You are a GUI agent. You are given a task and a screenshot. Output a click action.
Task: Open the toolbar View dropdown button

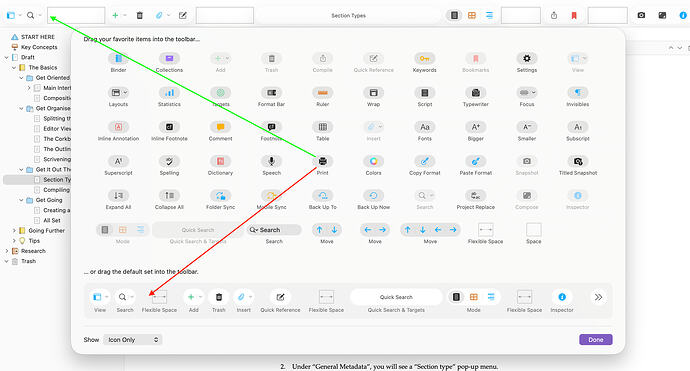pos(14,15)
